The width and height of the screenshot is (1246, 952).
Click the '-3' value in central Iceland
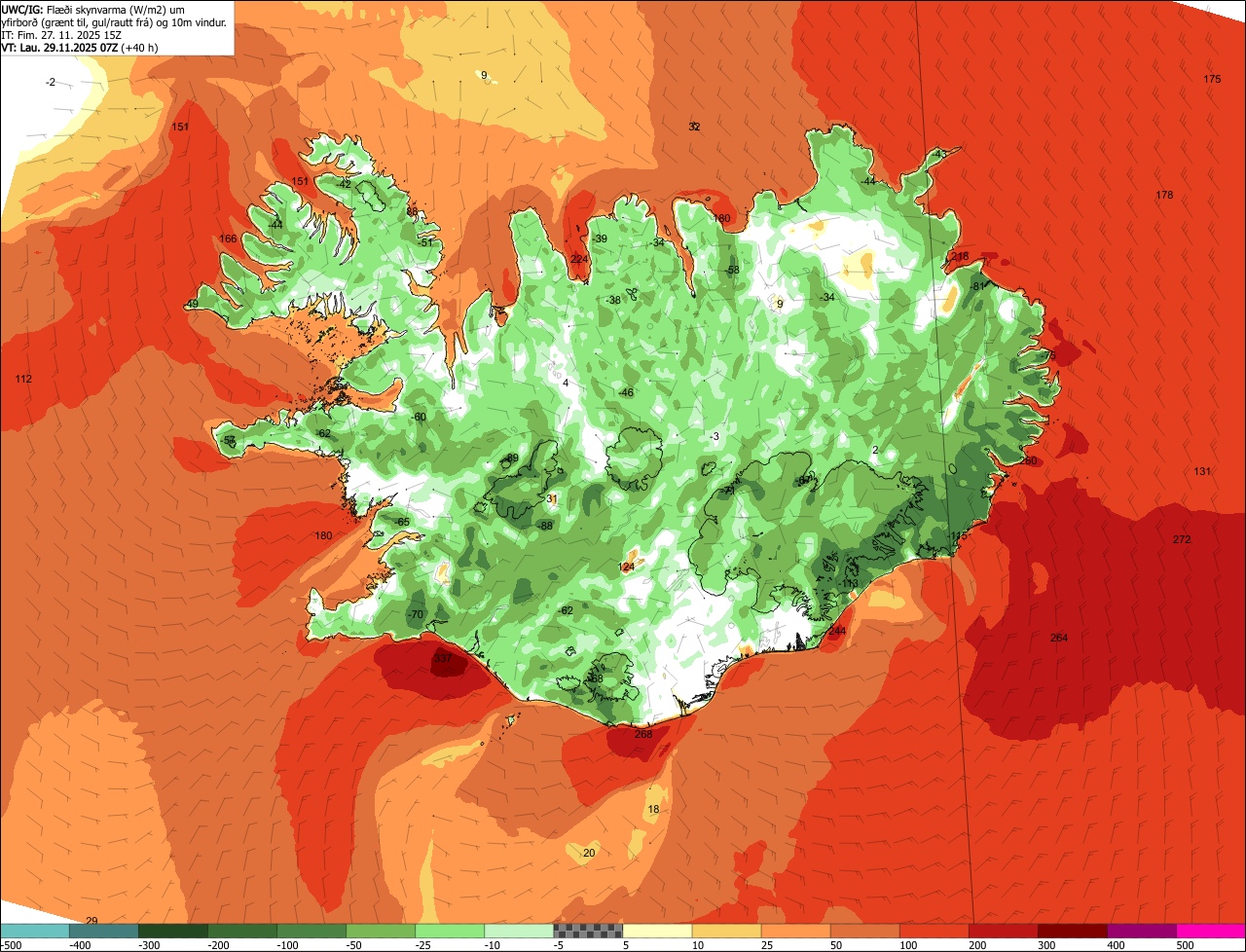pos(715,436)
